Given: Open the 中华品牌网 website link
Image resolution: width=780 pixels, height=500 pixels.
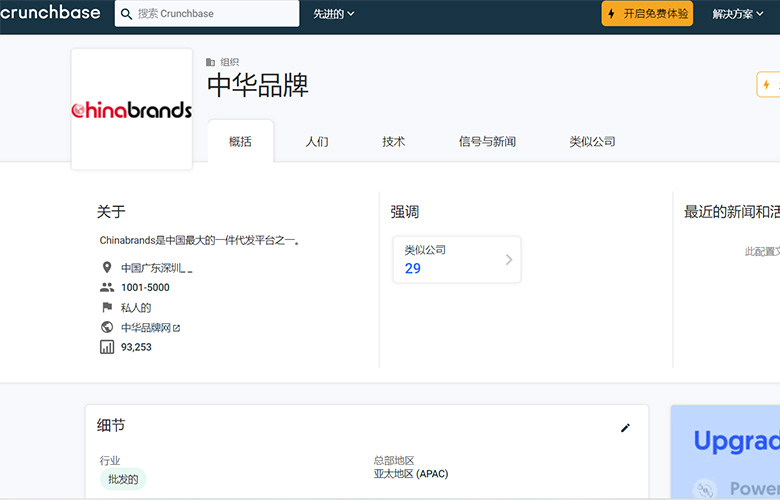Looking at the screenshot, I should tap(146, 327).
